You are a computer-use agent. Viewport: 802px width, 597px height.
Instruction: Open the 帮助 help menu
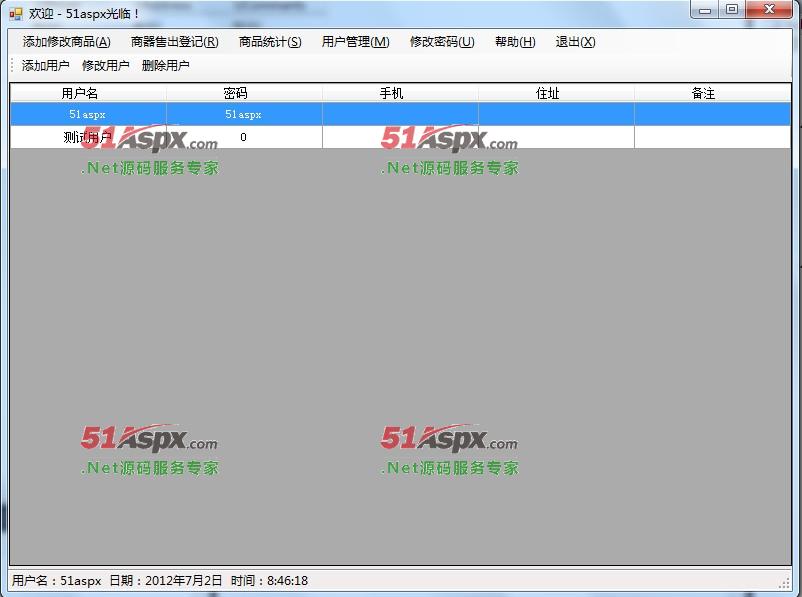tap(512, 42)
